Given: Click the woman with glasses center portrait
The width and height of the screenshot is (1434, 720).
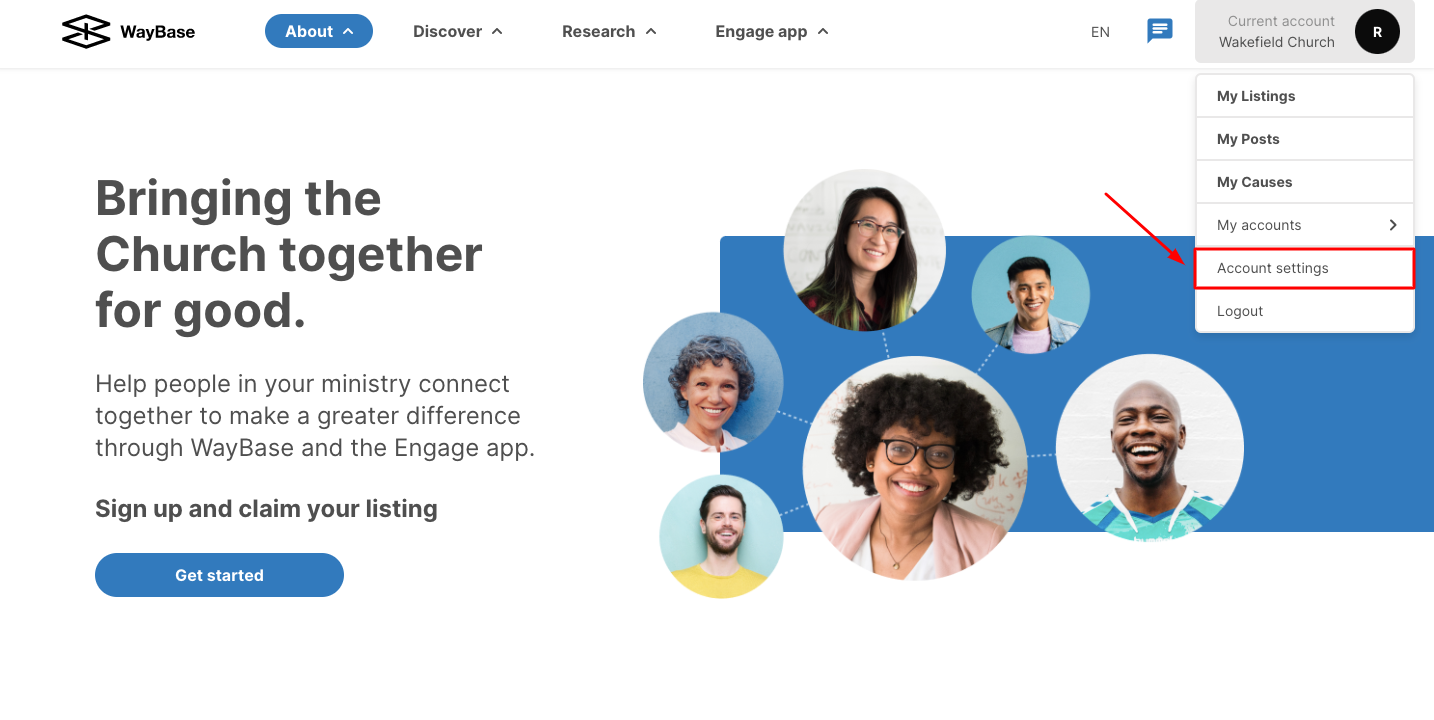Looking at the screenshot, I should [x=914, y=468].
